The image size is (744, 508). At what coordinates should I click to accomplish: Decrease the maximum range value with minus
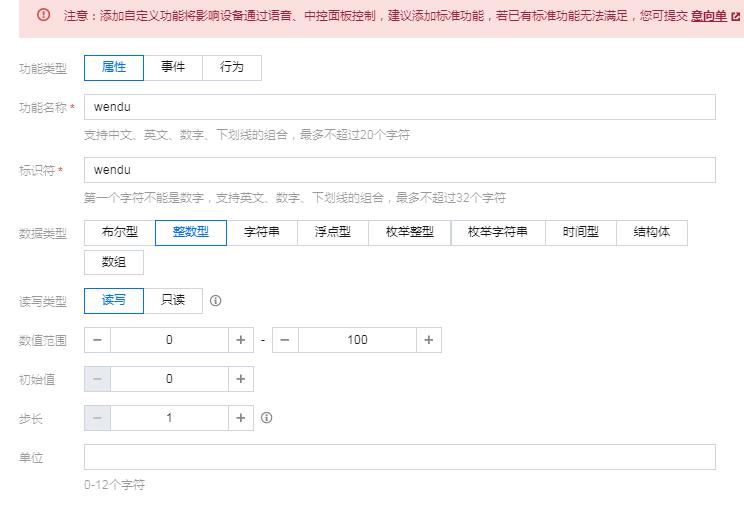pos(285,340)
